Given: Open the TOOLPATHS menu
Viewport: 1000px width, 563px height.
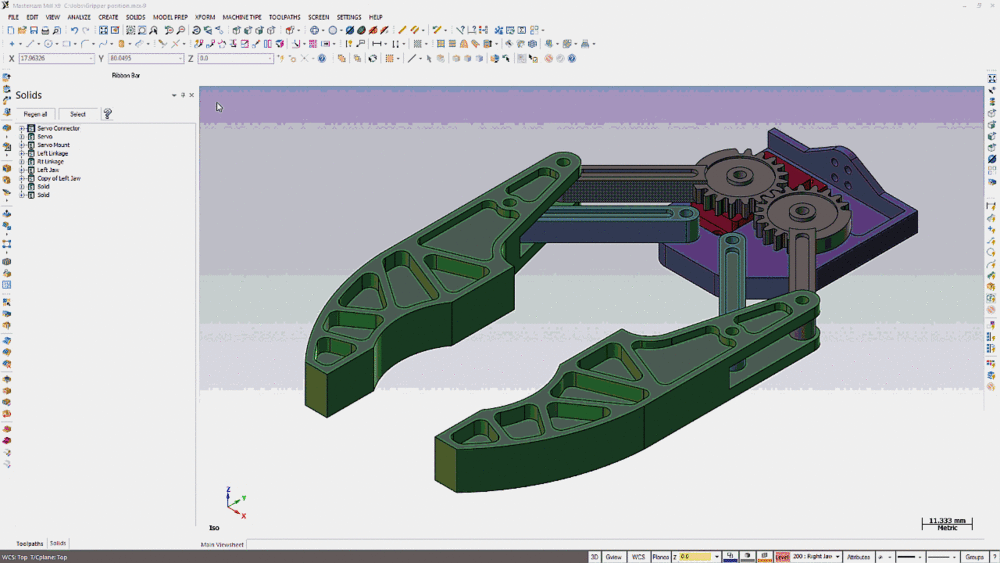Looking at the screenshot, I should 285,17.
